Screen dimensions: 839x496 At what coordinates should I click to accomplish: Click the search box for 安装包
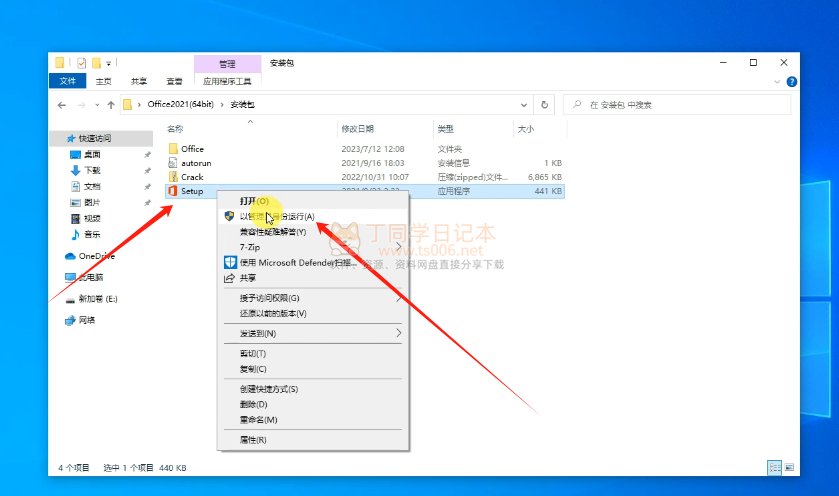tap(677, 105)
